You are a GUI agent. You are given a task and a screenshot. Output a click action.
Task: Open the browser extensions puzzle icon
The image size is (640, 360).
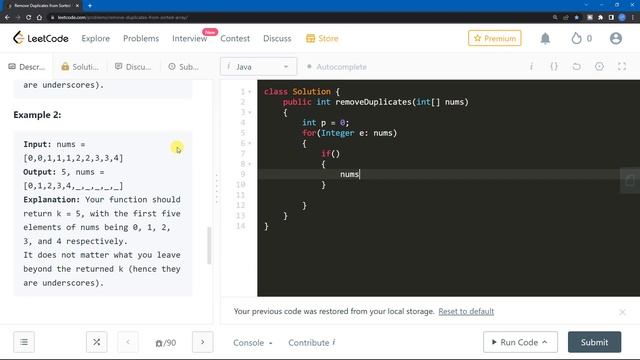pyautogui.click(x=600, y=18)
